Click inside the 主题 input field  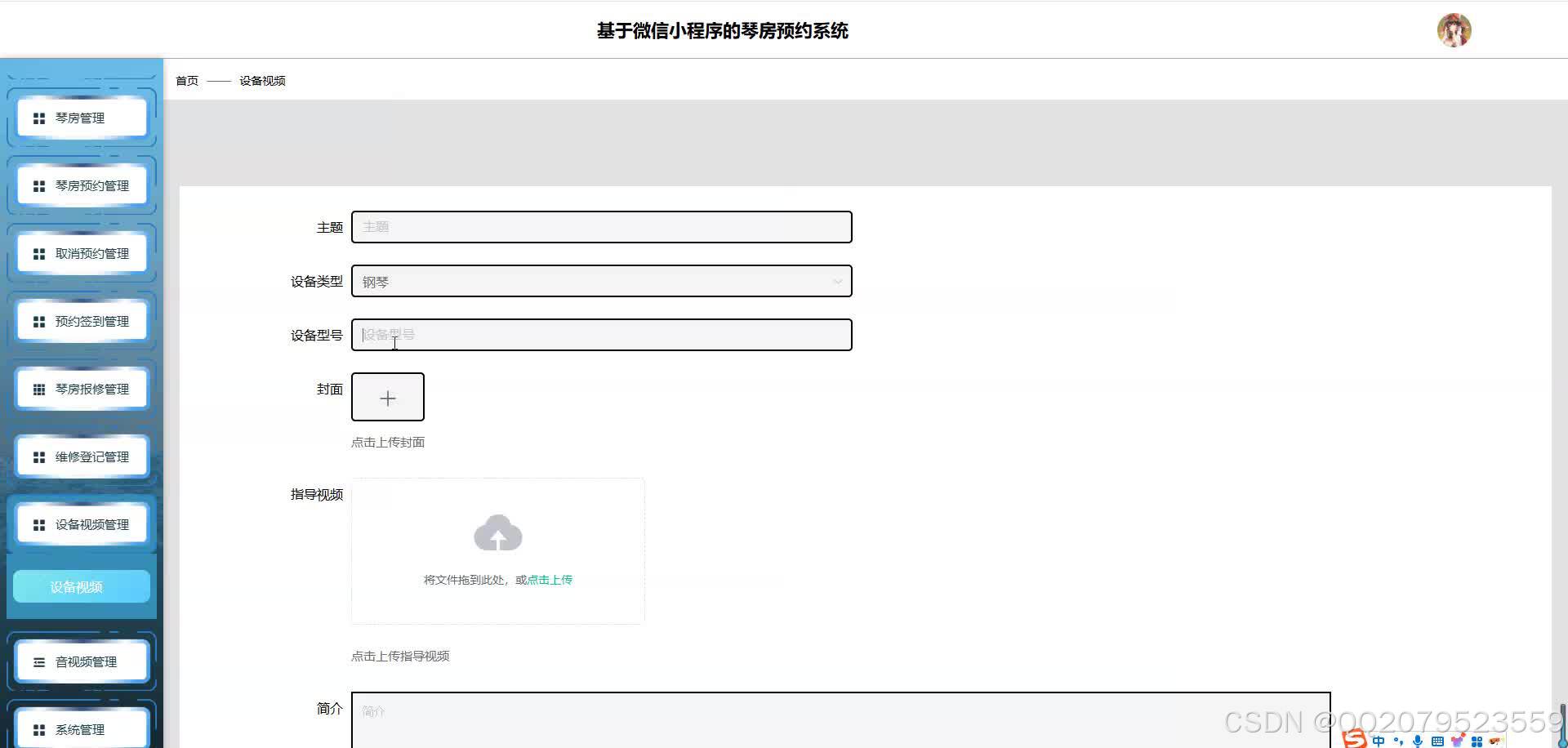pyautogui.click(x=601, y=227)
